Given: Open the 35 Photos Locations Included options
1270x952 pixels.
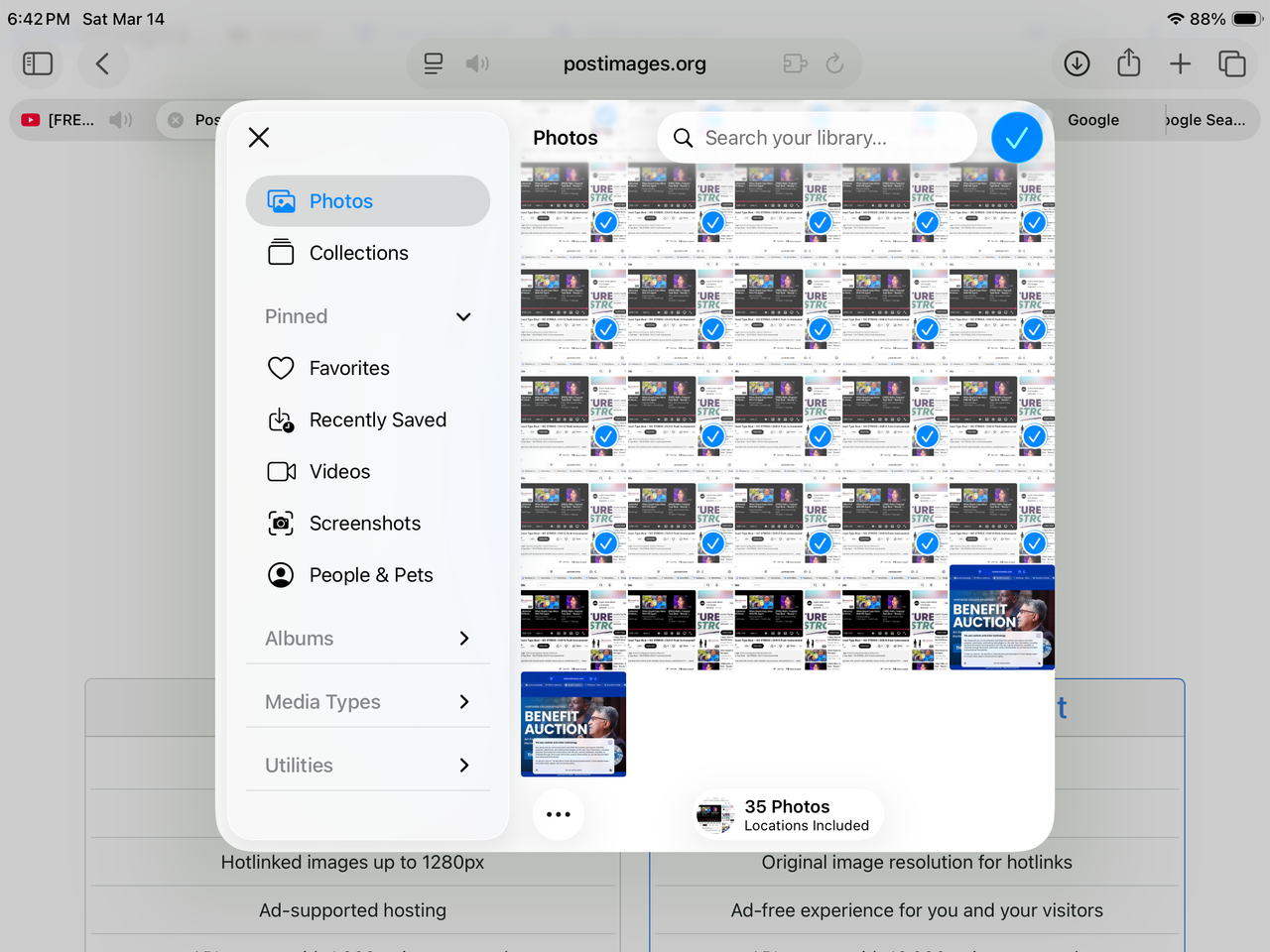Looking at the screenshot, I should [x=787, y=815].
